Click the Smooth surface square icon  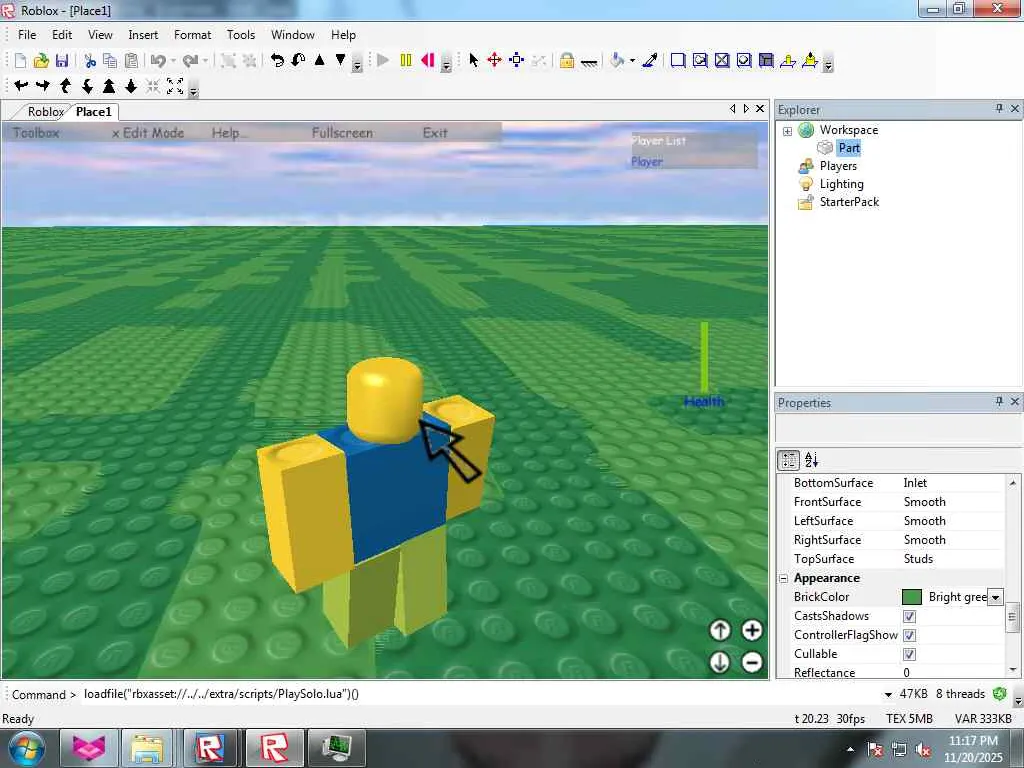pyautogui.click(x=678, y=61)
